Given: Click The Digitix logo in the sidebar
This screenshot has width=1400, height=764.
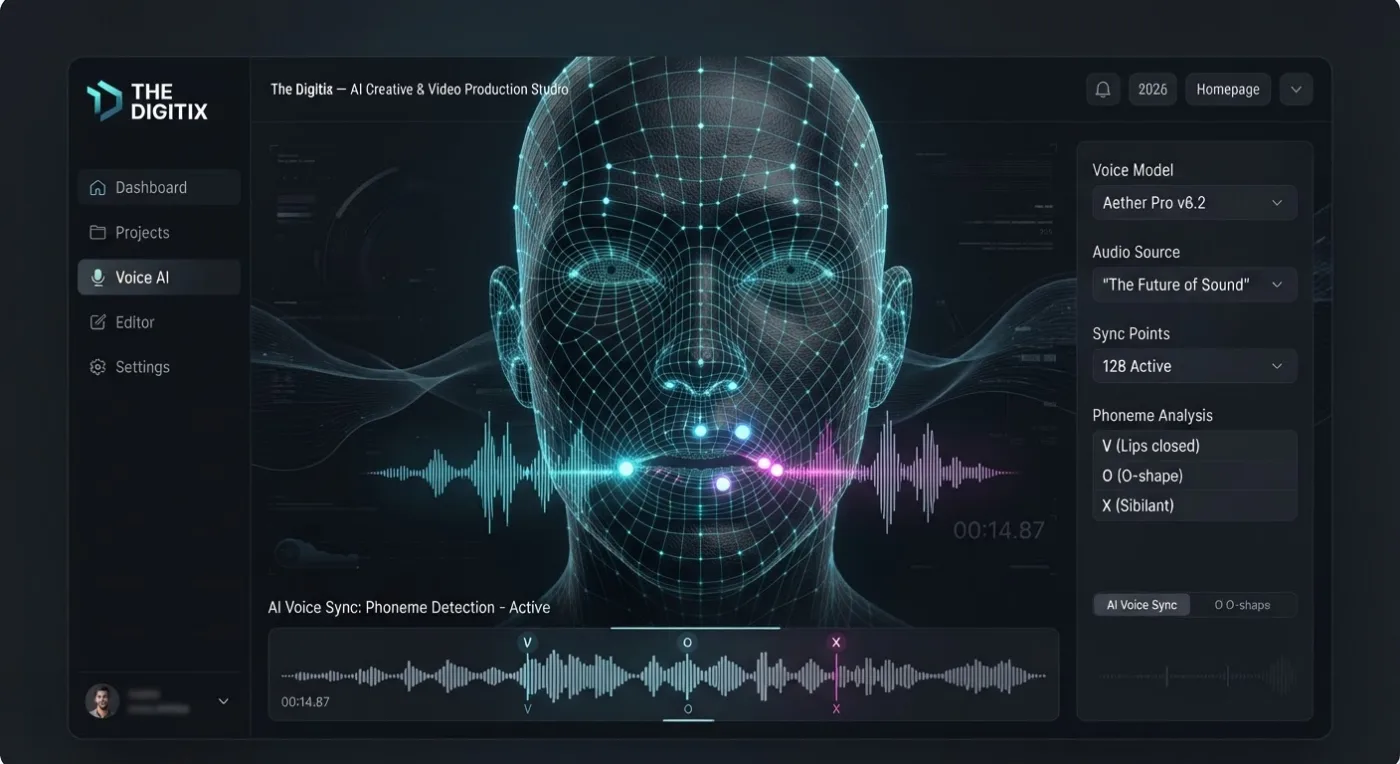Looking at the screenshot, I should click(147, 101).
